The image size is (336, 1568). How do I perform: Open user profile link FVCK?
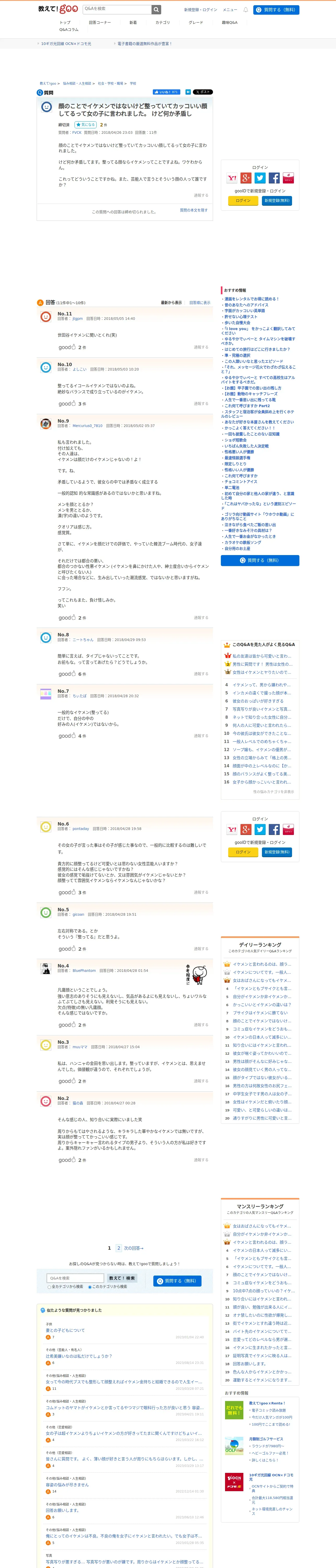tap(77, 133)
